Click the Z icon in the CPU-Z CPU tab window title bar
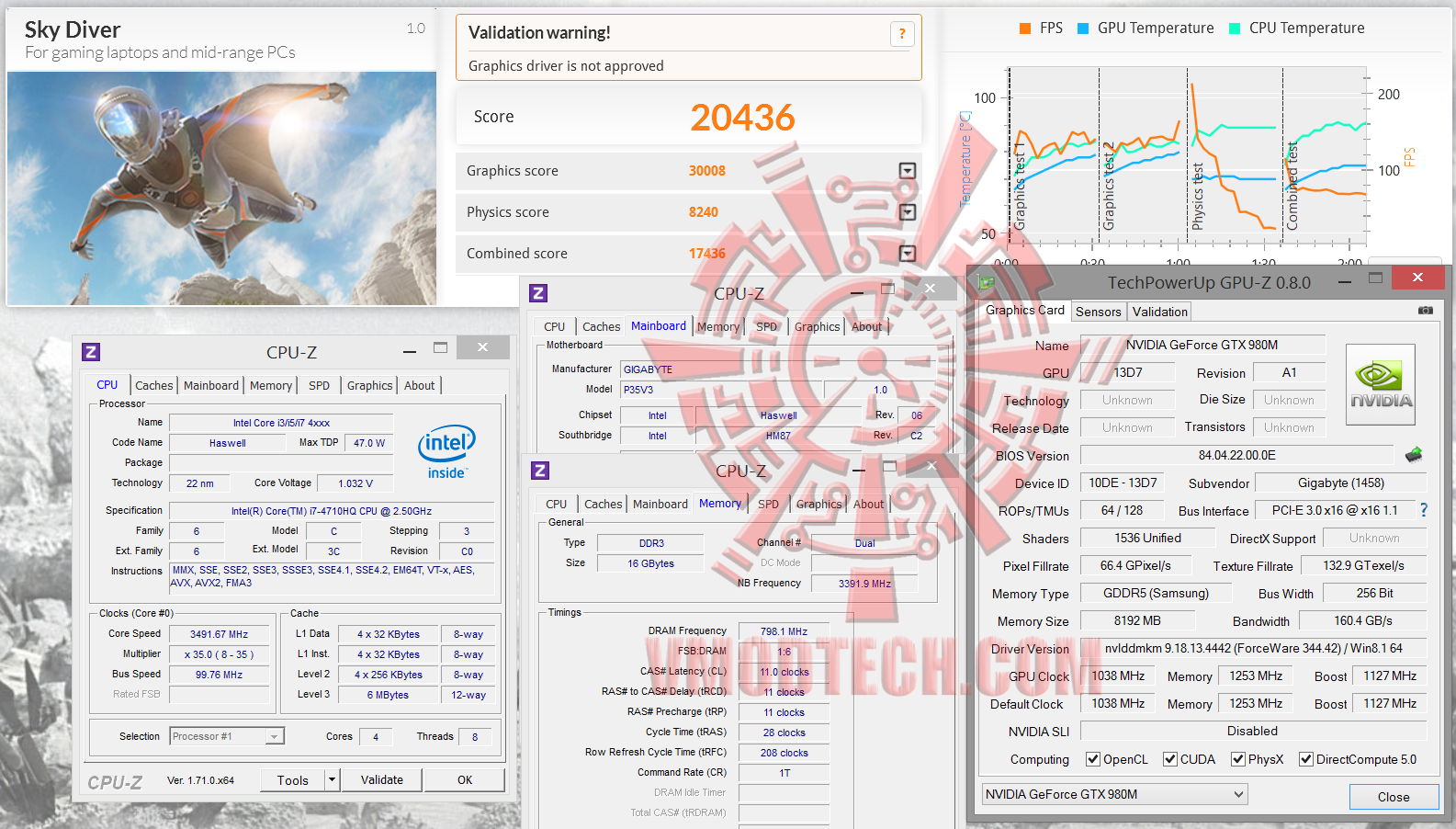This screenshot has height=829, width=1456. pyautogui.click(x=91, y=352)
